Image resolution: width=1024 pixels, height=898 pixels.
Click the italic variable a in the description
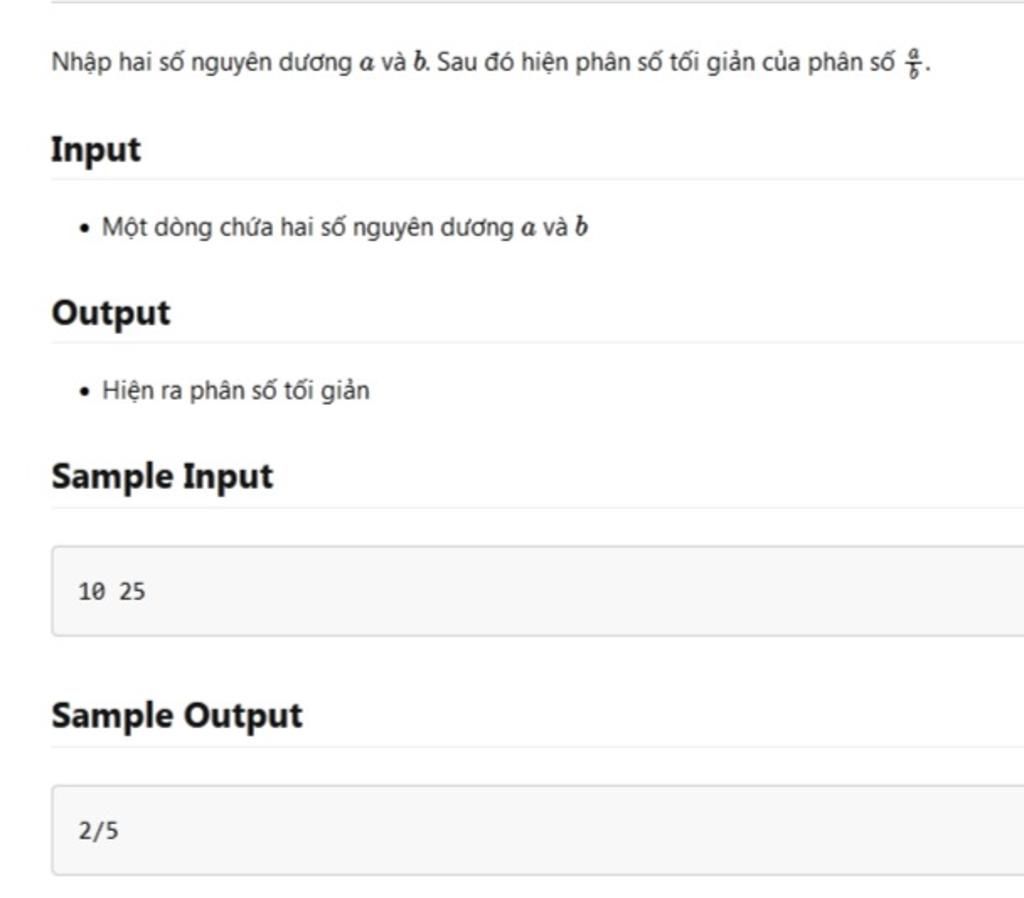[x=367, y=63]
